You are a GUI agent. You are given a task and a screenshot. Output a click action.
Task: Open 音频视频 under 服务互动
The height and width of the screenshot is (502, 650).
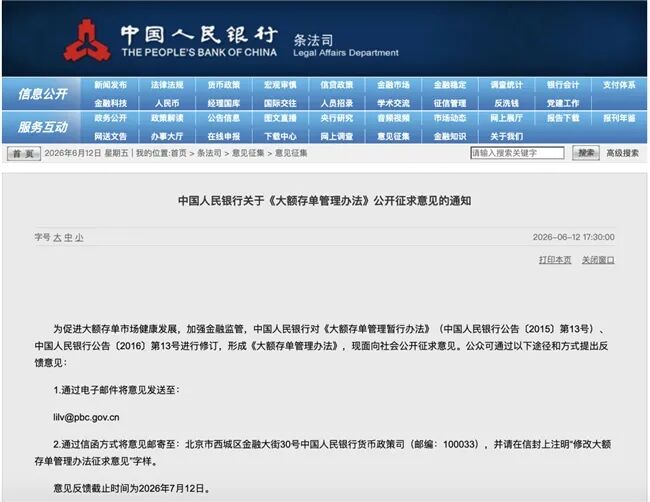coord(393,118)
